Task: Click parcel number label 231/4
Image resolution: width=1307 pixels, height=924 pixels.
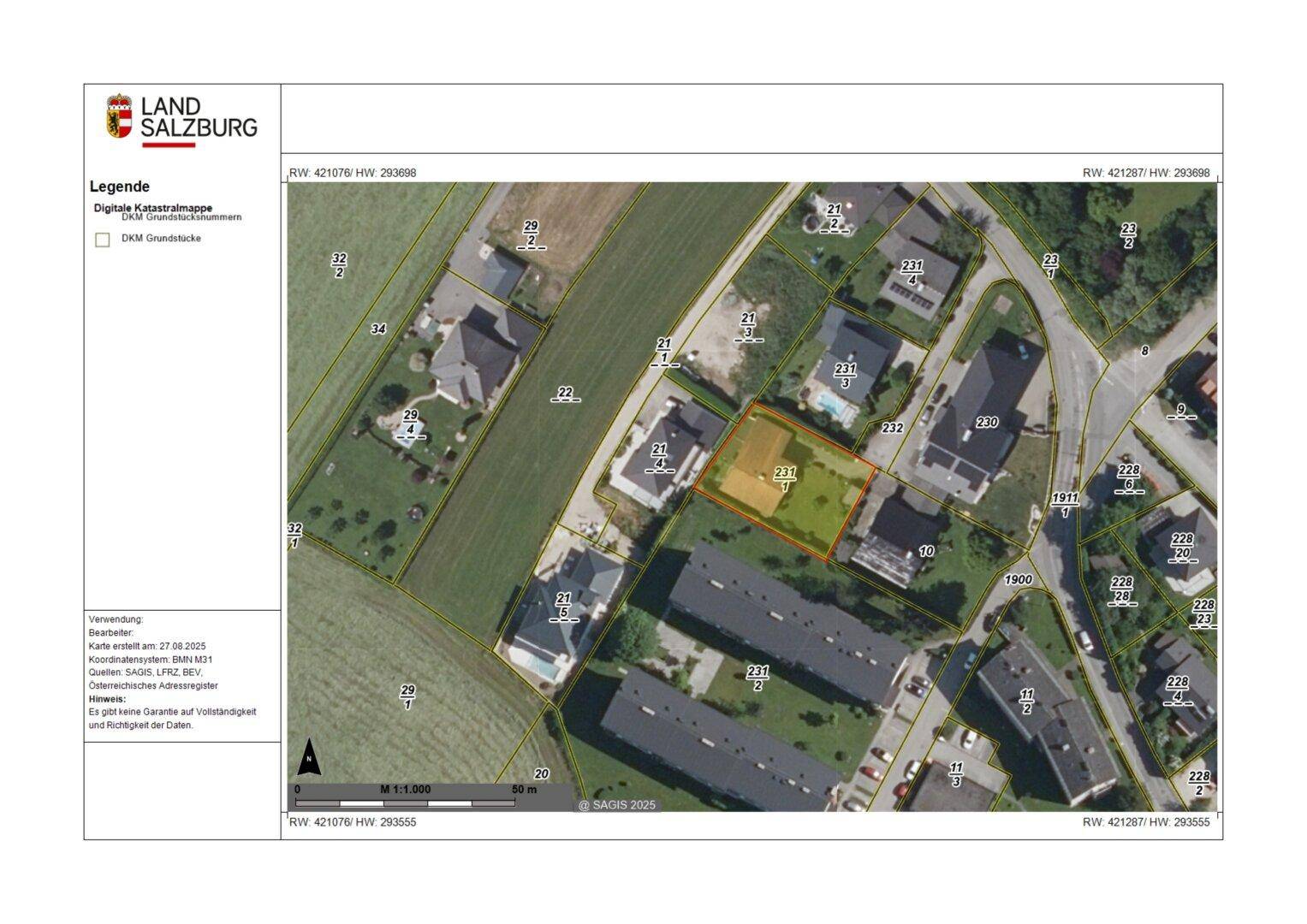Action: [x=912, y=273]
